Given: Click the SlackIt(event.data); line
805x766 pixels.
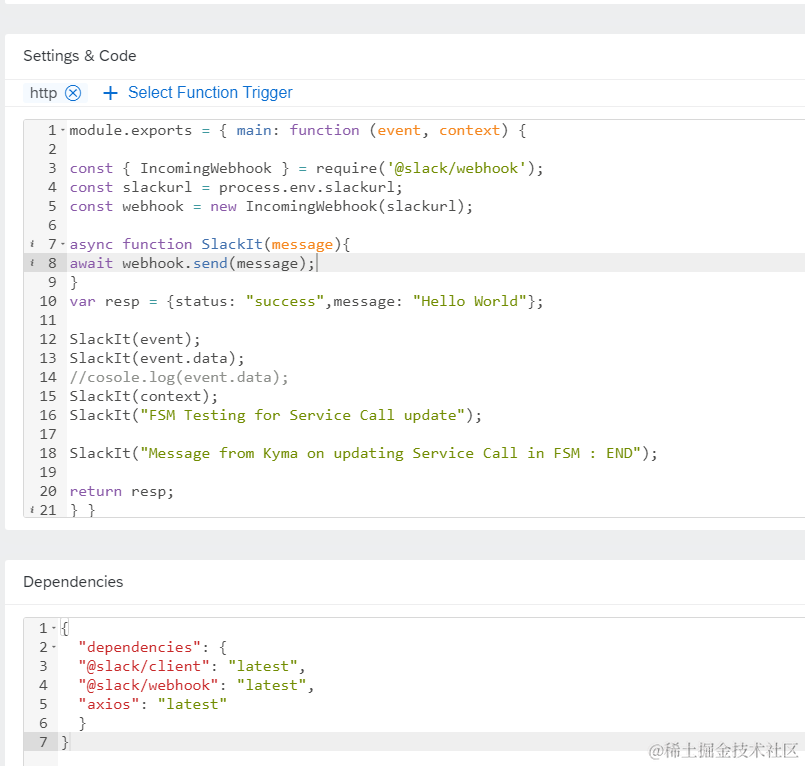Looking at the screenshot, I should (x=157, y=358).
